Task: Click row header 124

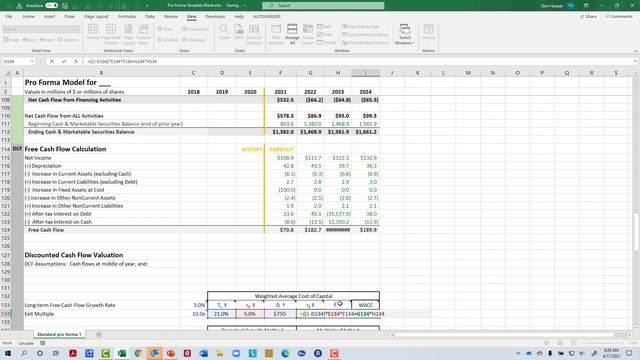Action: point(6,230)
